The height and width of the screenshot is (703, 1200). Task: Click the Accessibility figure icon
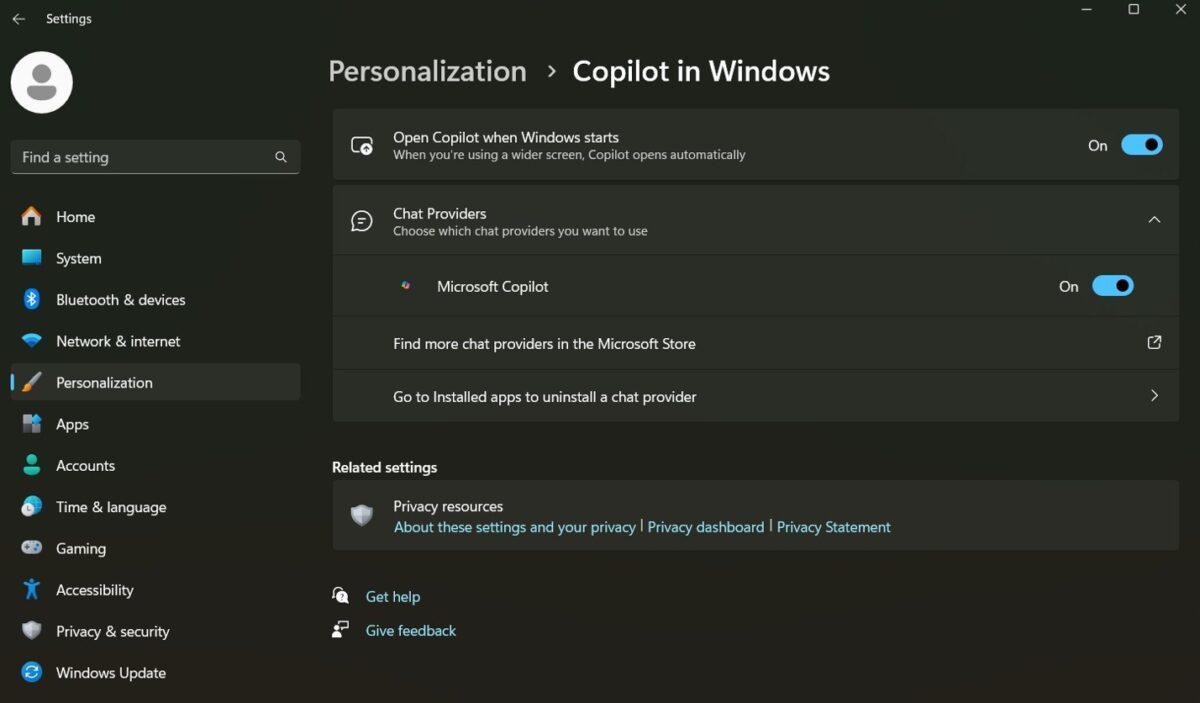[x=32, y=590]
